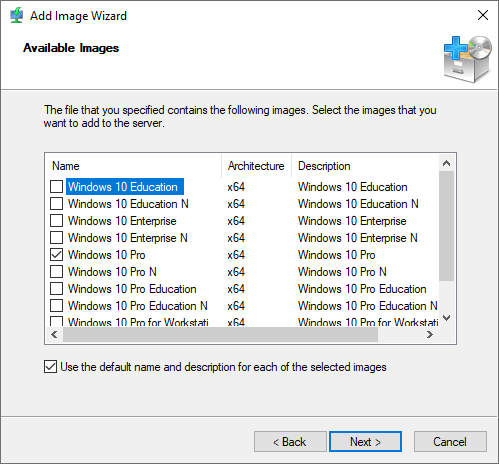
Task: Close the Add Image Wizard dialog
Action: coord(483,15)
